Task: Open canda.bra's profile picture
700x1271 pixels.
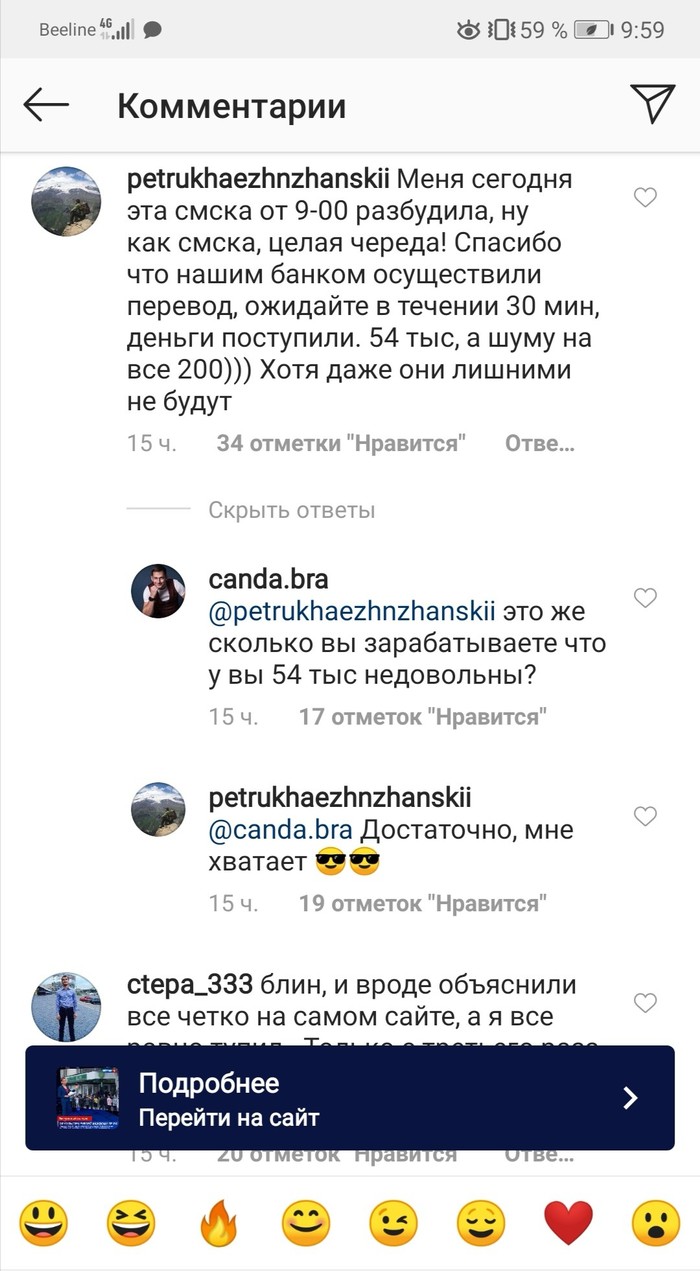Action: point(158,591)
